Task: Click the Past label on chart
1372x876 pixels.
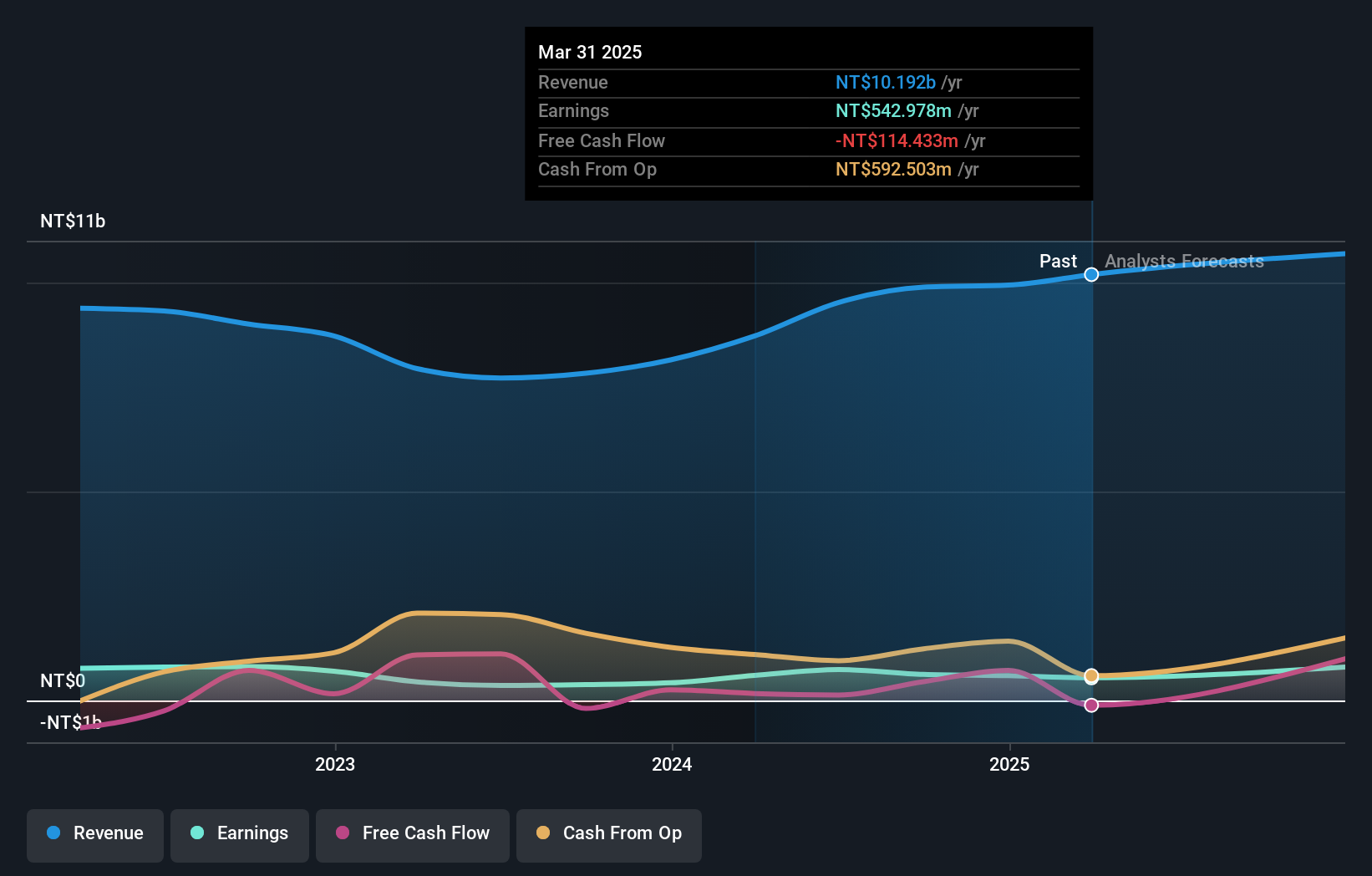Action: pos(1058,261)
